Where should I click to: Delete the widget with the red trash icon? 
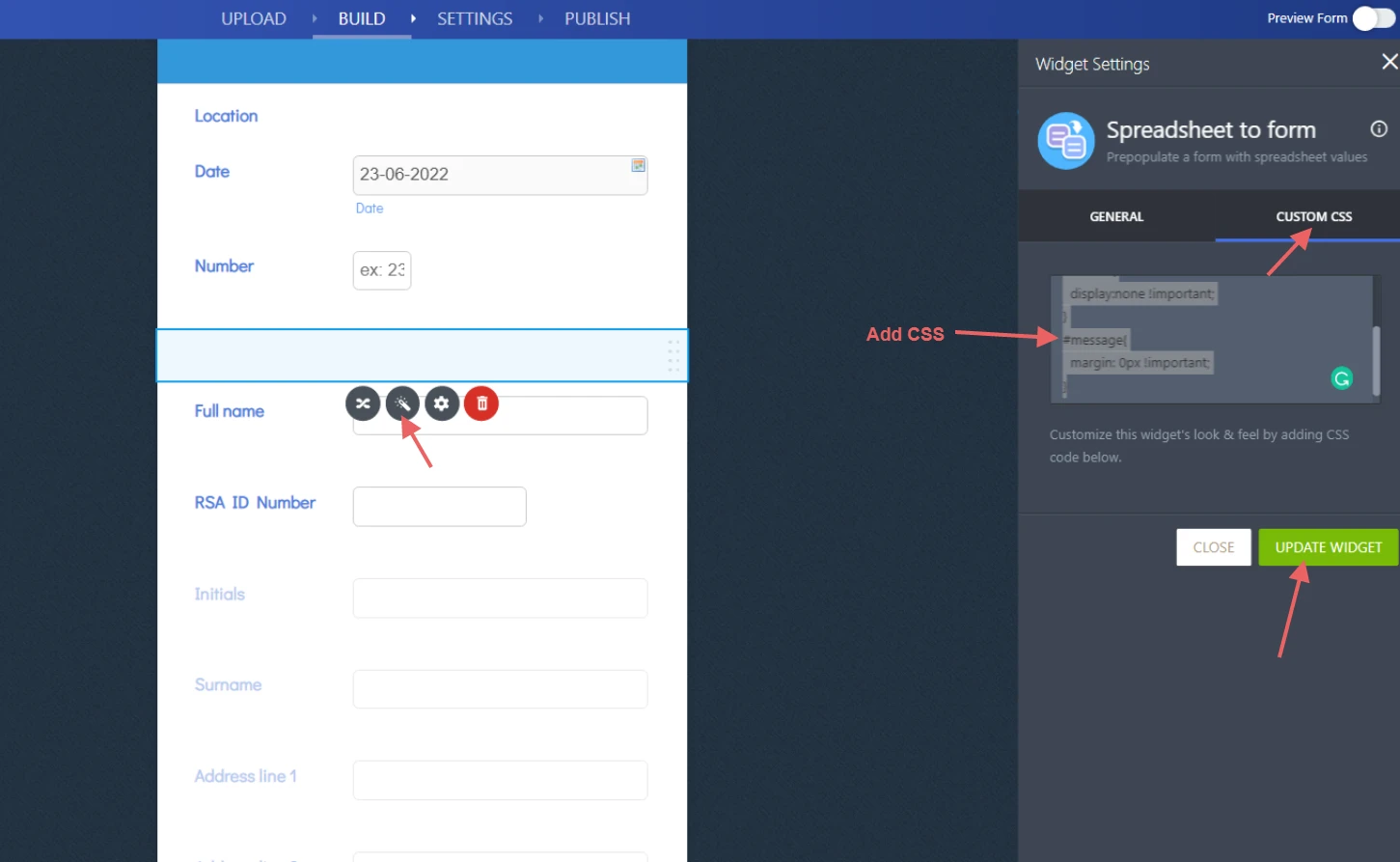pyautogui.click(x=481, y=403)
